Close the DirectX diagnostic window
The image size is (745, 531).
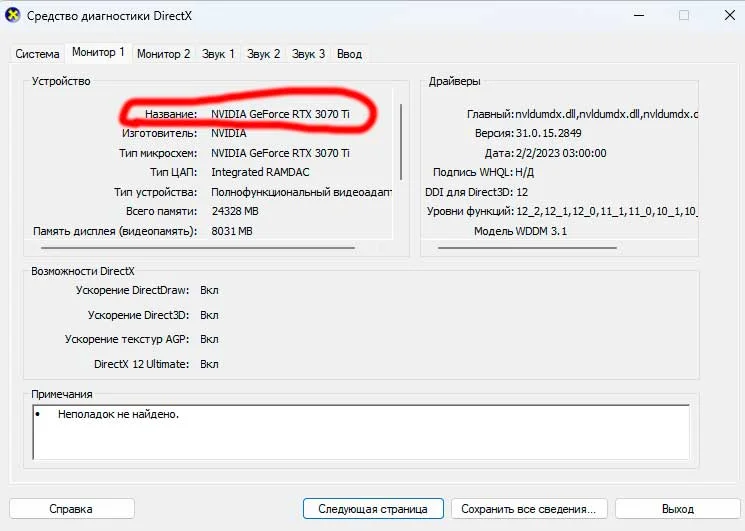point(722,16)
